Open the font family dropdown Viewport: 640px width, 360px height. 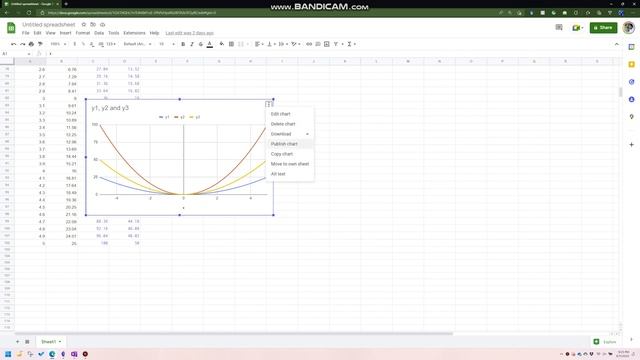[x=138, y=44]
